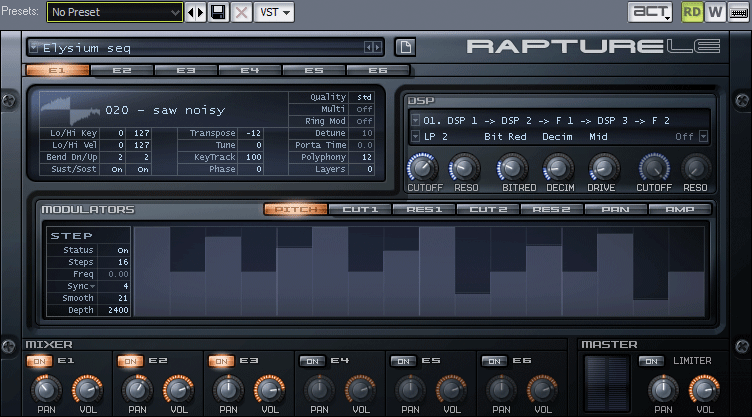The width and height of the screenshot is (752, 417).
Task: Select element tab E4
Action: coord(250,71)
